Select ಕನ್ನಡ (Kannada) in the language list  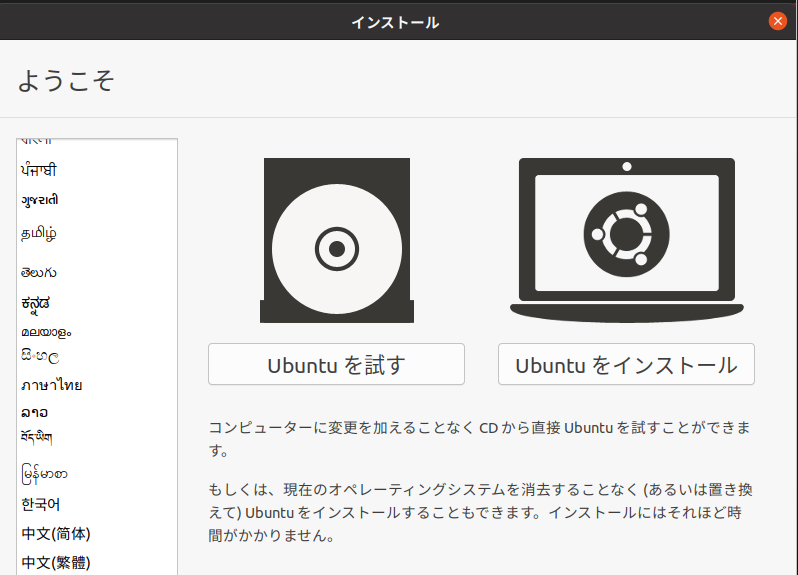(x=36, y=303)
